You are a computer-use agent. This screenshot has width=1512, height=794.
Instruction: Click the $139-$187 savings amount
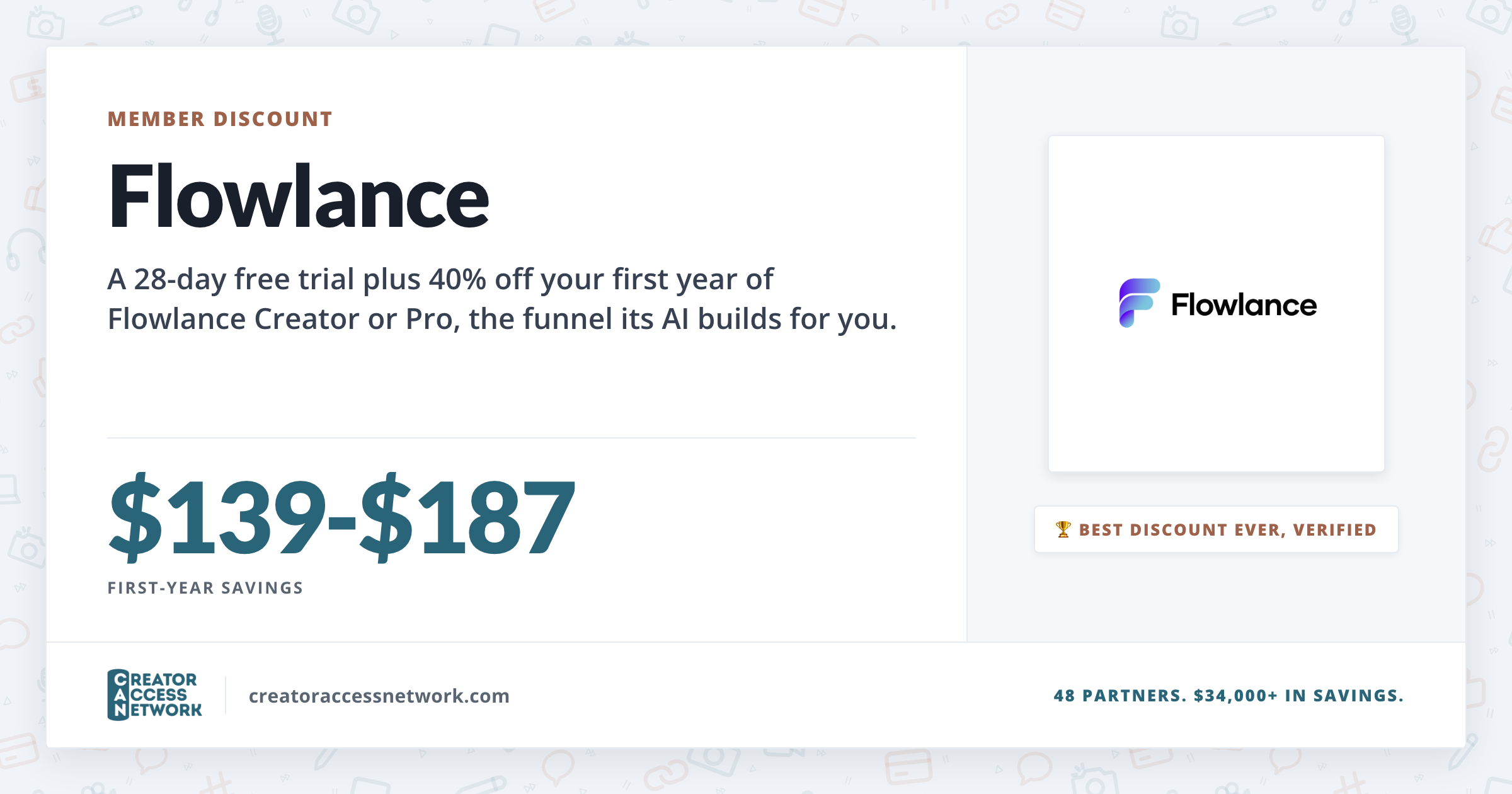point(342,516)
